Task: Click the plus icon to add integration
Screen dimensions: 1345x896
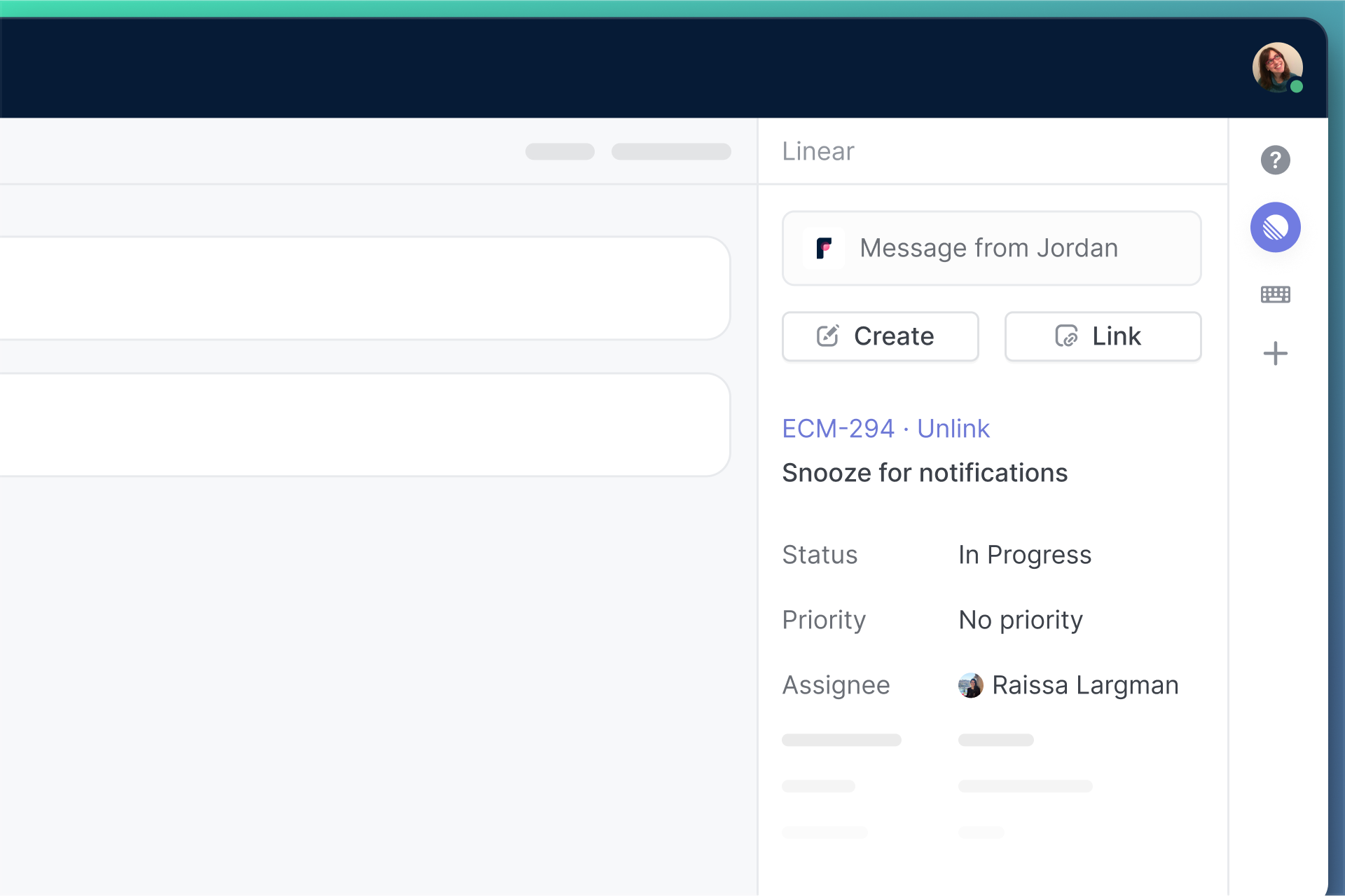Action: (x=1275, y=354)
